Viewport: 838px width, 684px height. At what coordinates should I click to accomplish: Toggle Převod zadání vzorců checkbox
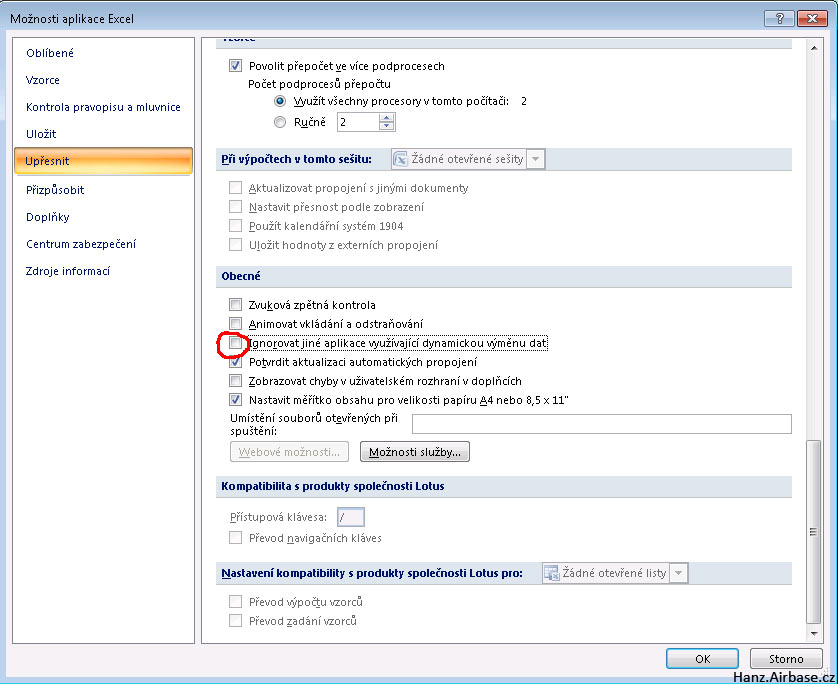point(235,620)
